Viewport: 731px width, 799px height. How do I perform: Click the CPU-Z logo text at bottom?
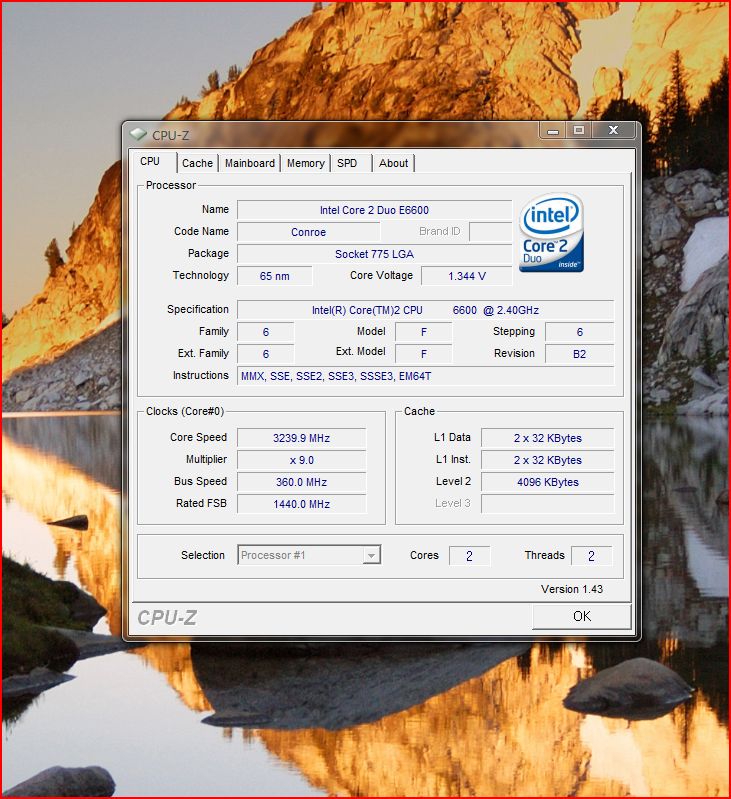tap(167, 618)
